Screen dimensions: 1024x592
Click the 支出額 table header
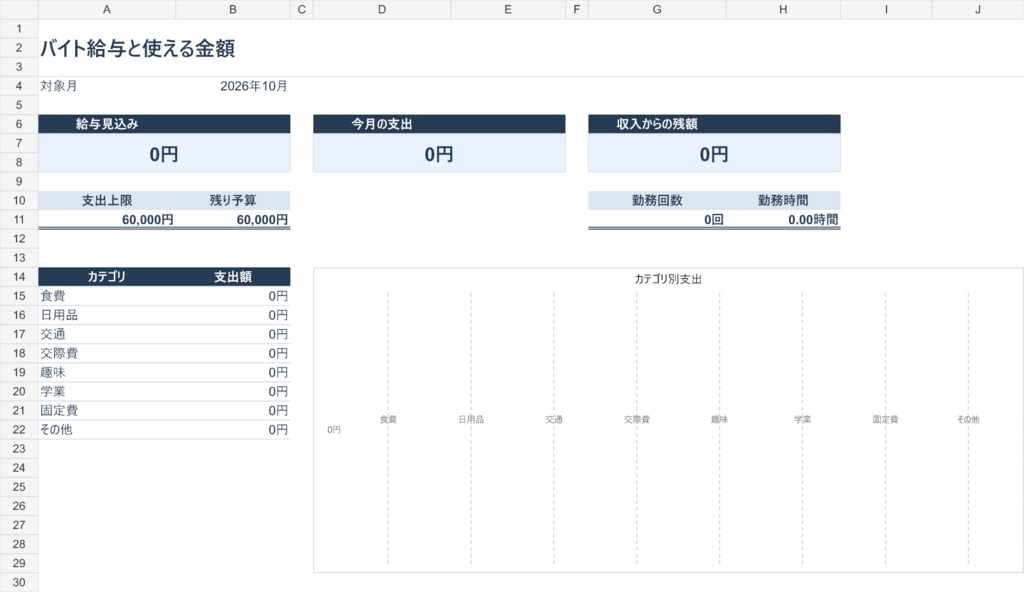pyautogui.click(x=233, y=276)
